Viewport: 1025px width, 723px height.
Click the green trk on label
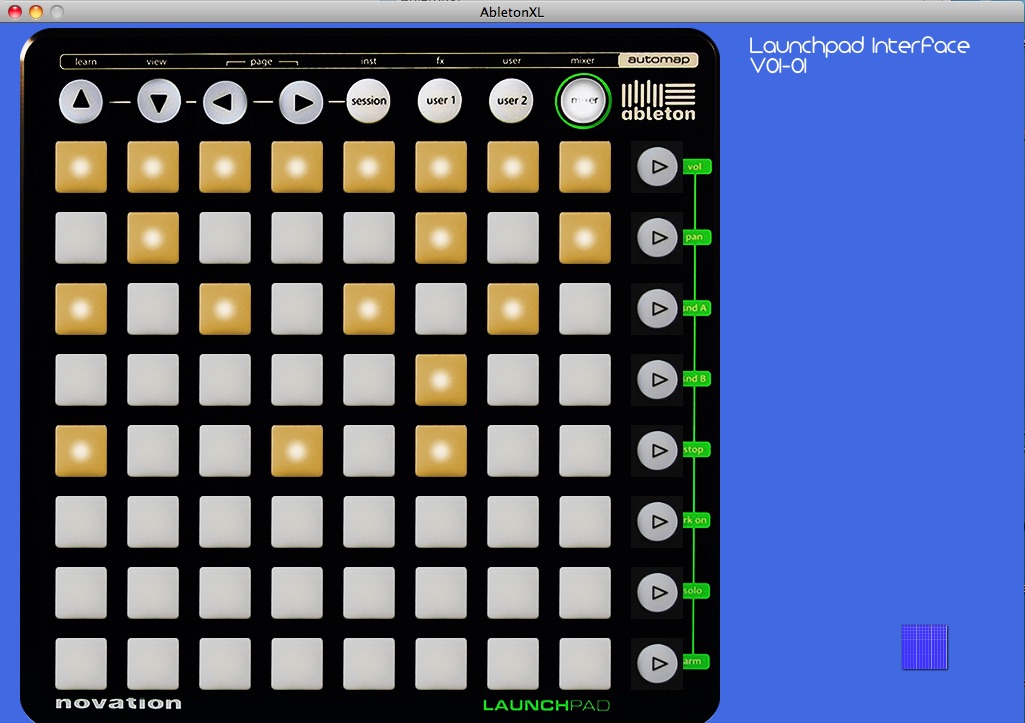[x=697, y=520]
